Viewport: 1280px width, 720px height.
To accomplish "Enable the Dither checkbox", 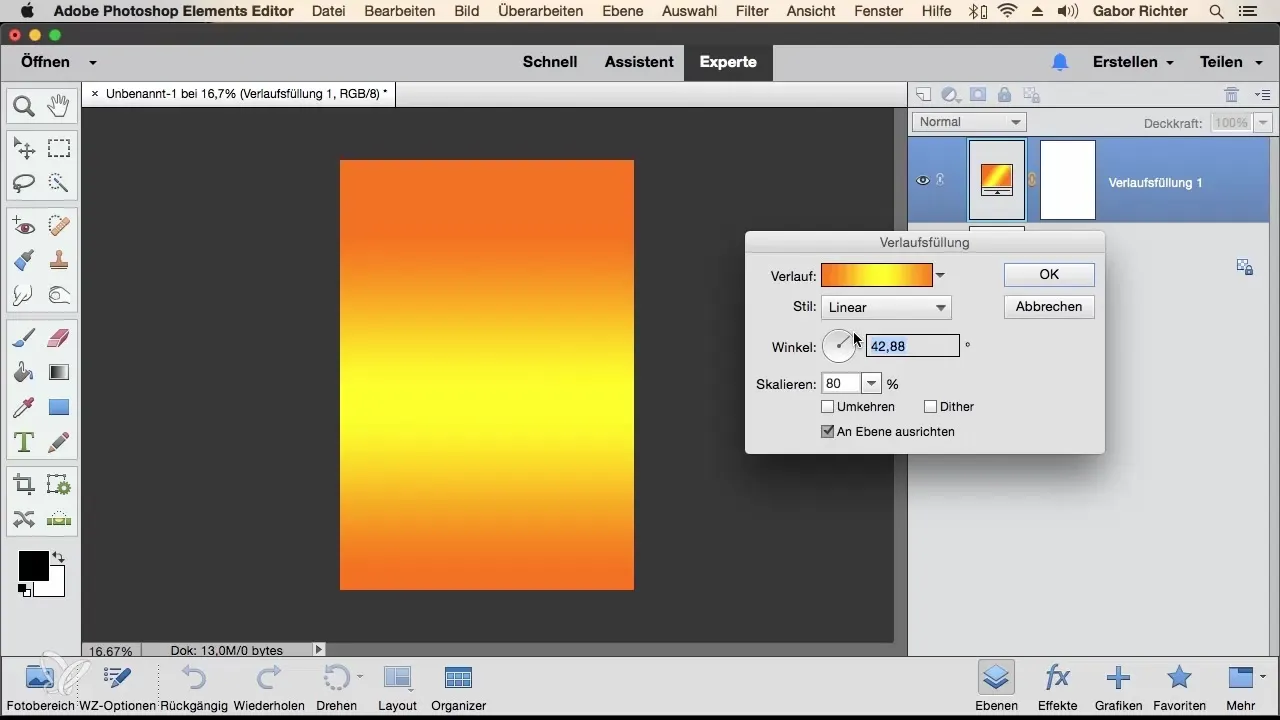I will [x=931, y=407].
